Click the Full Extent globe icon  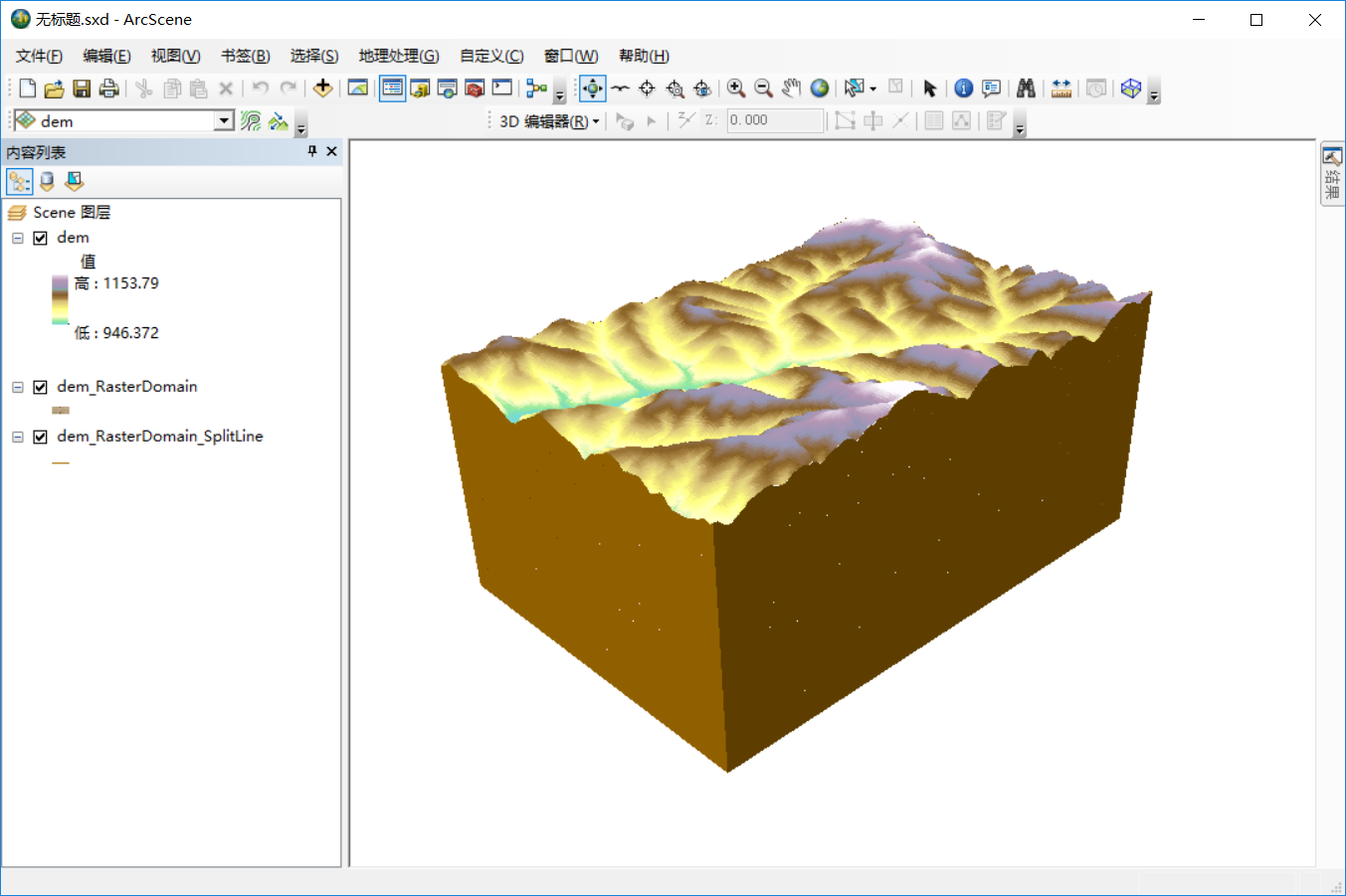[820, 89]
